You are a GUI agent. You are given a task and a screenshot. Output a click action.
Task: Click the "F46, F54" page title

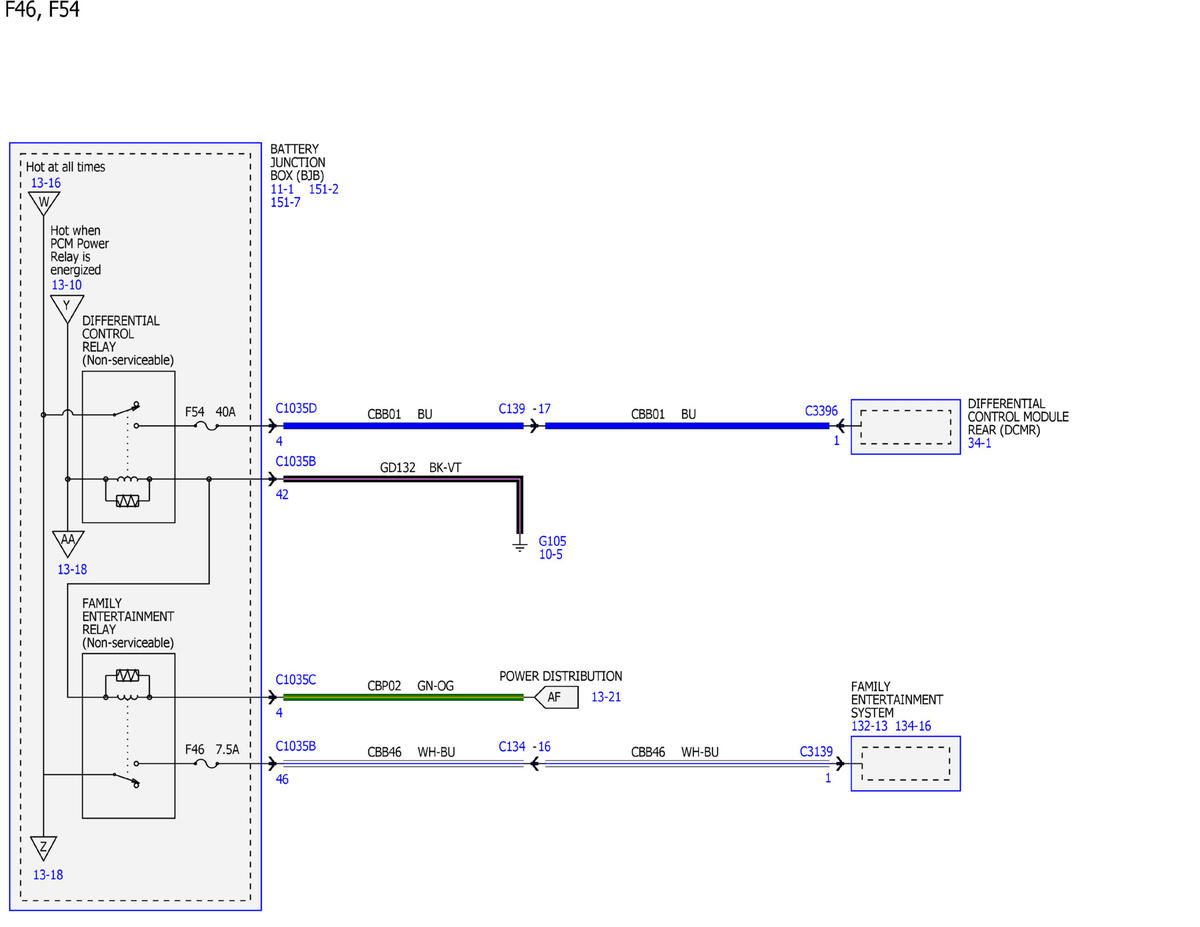(42, 11)
